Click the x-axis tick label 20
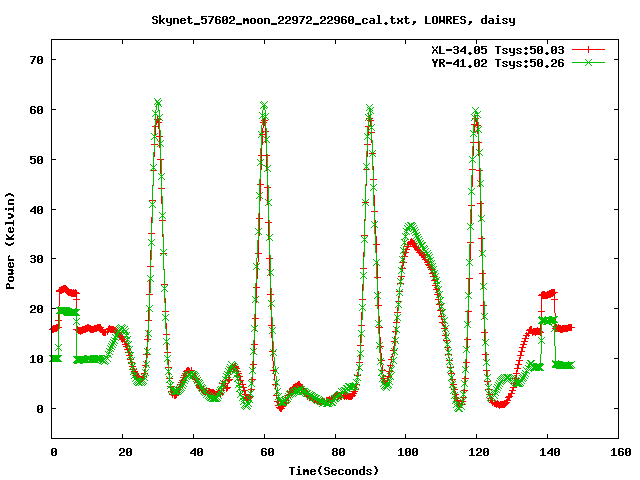Image resolution: width=640 pixels, height=480 pixels. (x=125, y=452)
